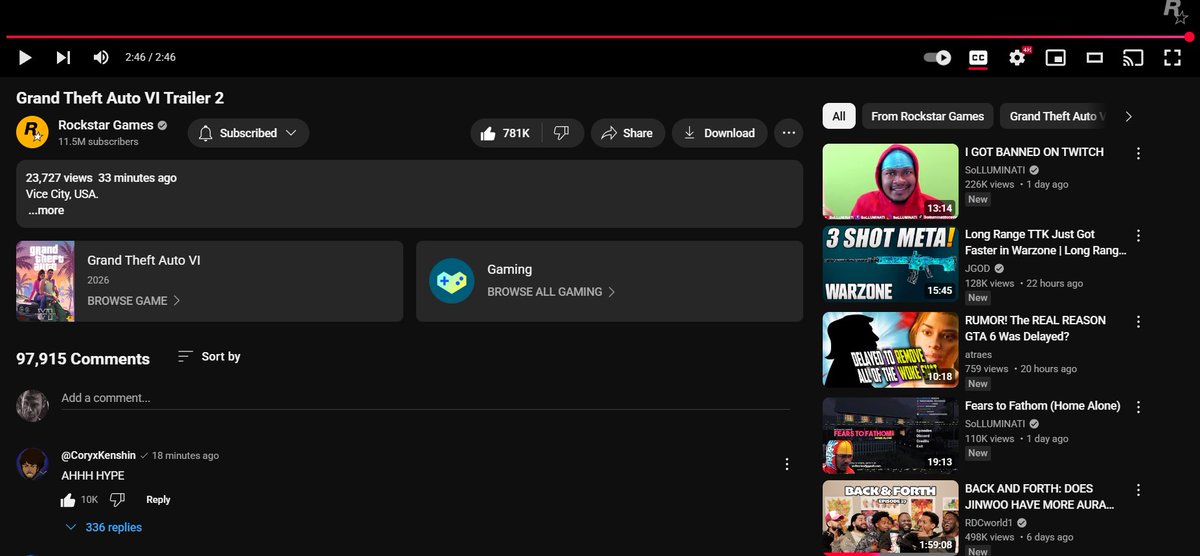Play the video with the play icon
1200x556 pixels.
[x=26, y=58]
